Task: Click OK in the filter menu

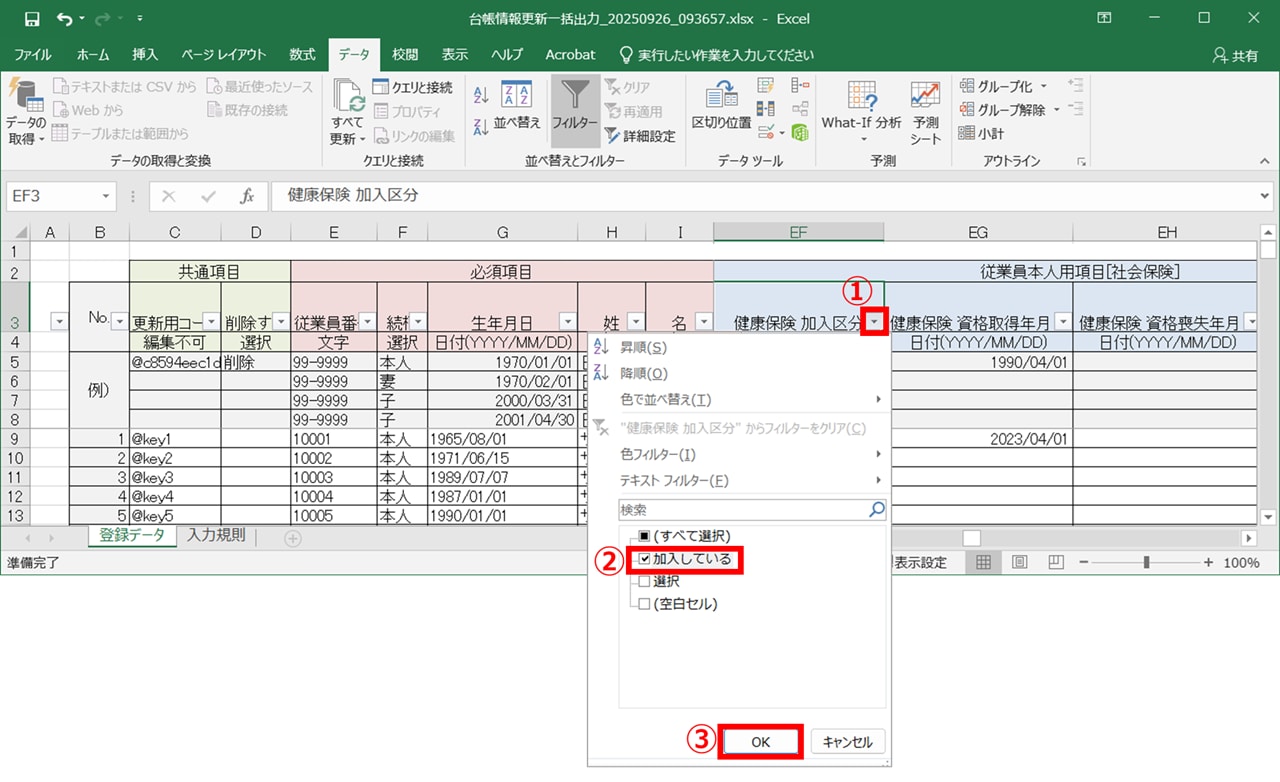Action: click(x=760, y=742)
